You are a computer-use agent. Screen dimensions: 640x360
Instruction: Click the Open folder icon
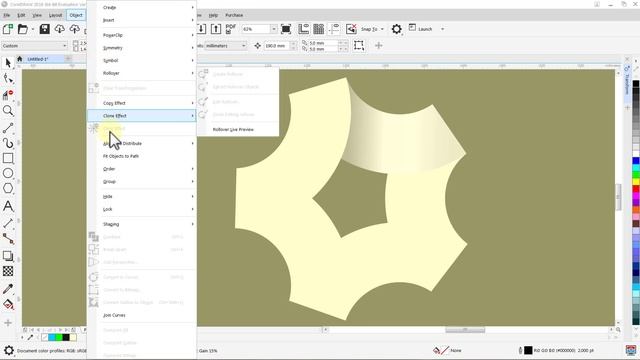(23, 29)
